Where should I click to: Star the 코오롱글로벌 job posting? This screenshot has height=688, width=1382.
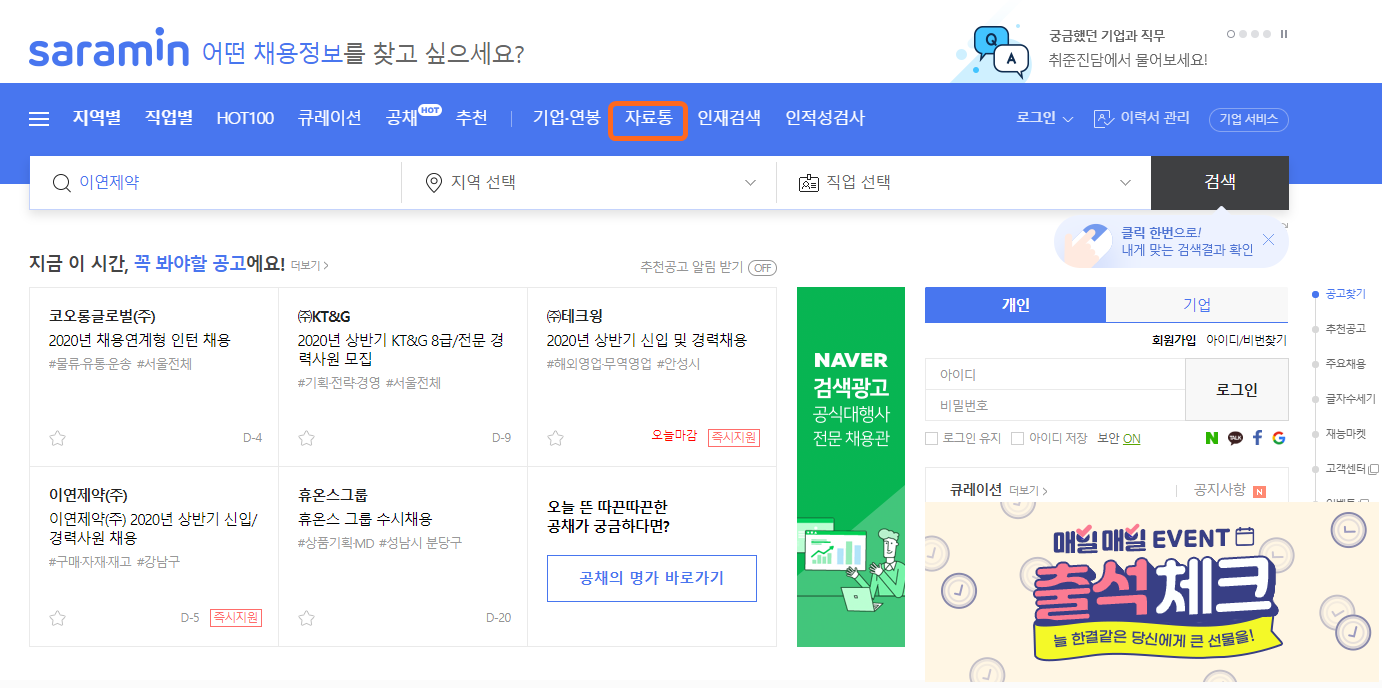click(x=57, y=438)
